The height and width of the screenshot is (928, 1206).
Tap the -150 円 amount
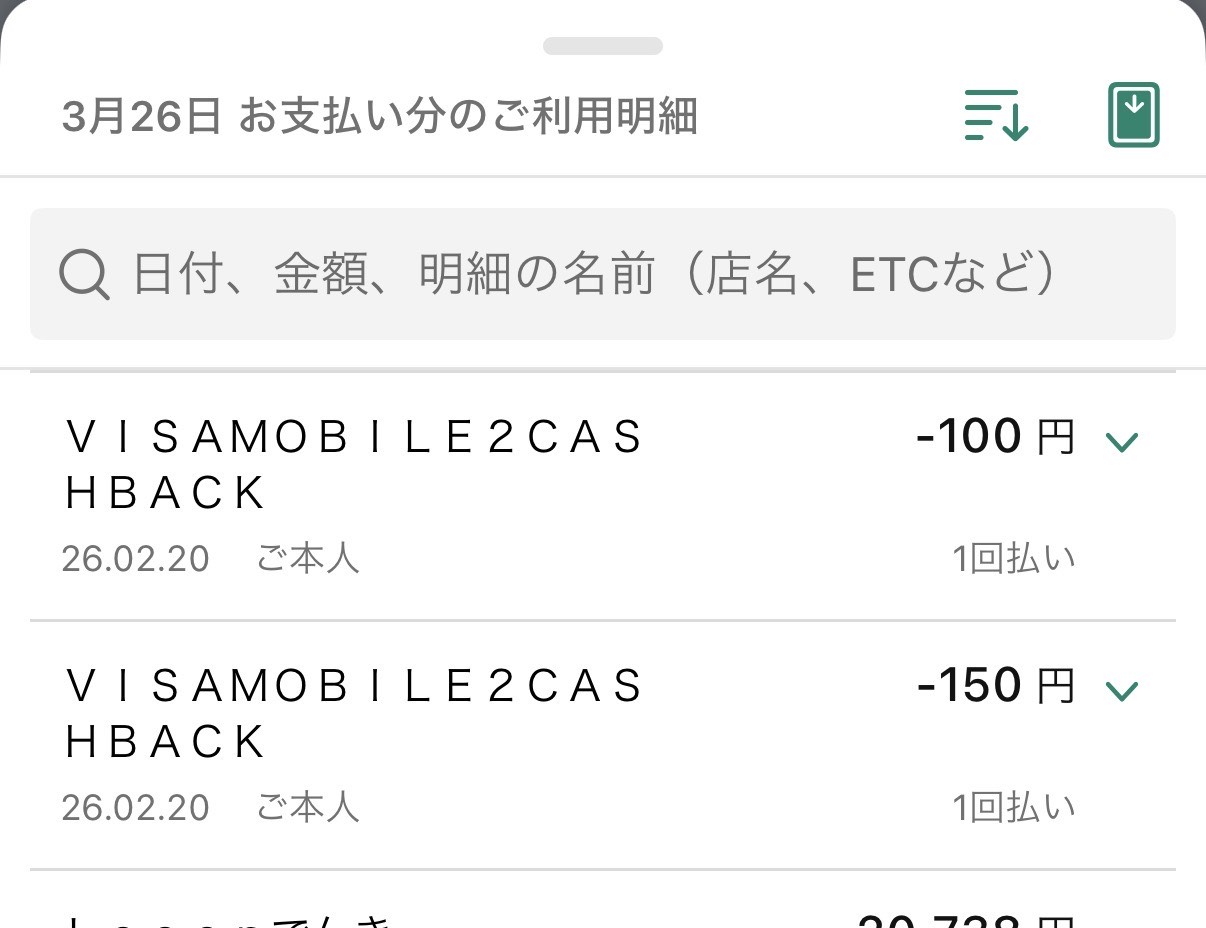994,686
